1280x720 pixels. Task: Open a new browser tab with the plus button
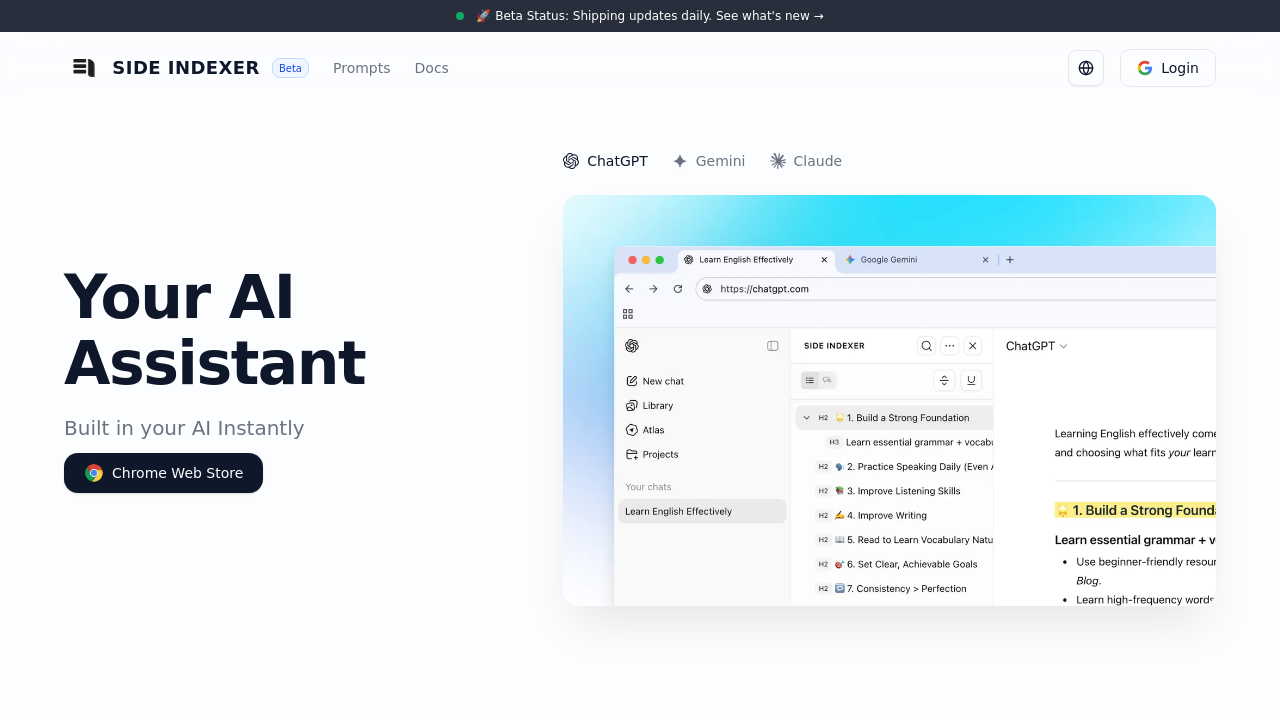(1009, 260)
